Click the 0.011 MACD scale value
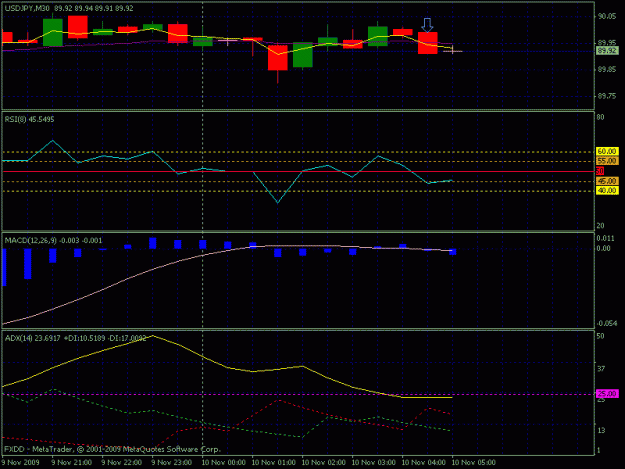 pos(606,239)
